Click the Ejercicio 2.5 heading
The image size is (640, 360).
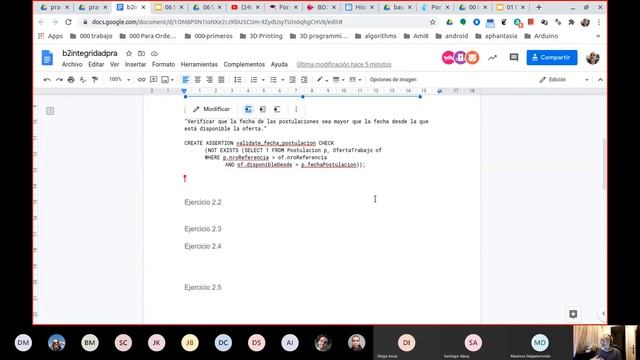click(x=203, y=287)
